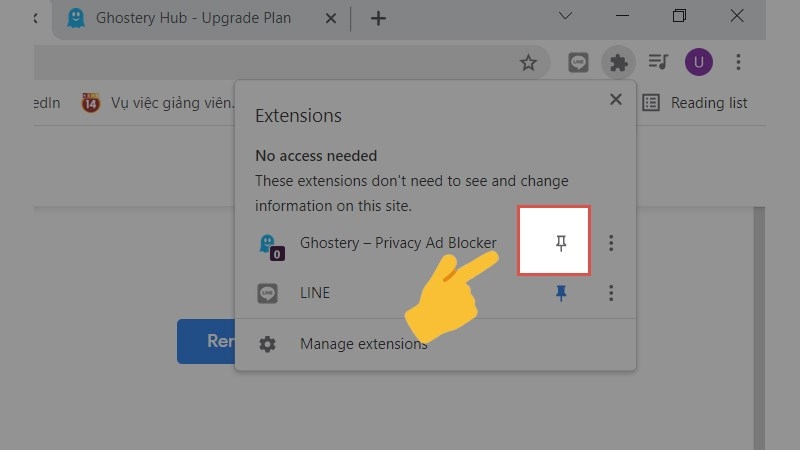Open more options for LINE extension
The height and width of the screenshot is (450, 800).
[x=611, y=293]
